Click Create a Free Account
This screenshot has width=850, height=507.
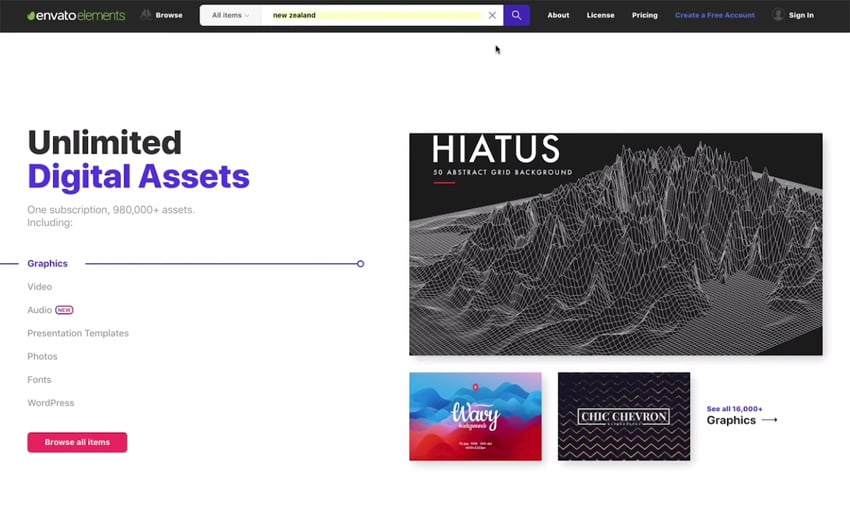tap(714, 15)
